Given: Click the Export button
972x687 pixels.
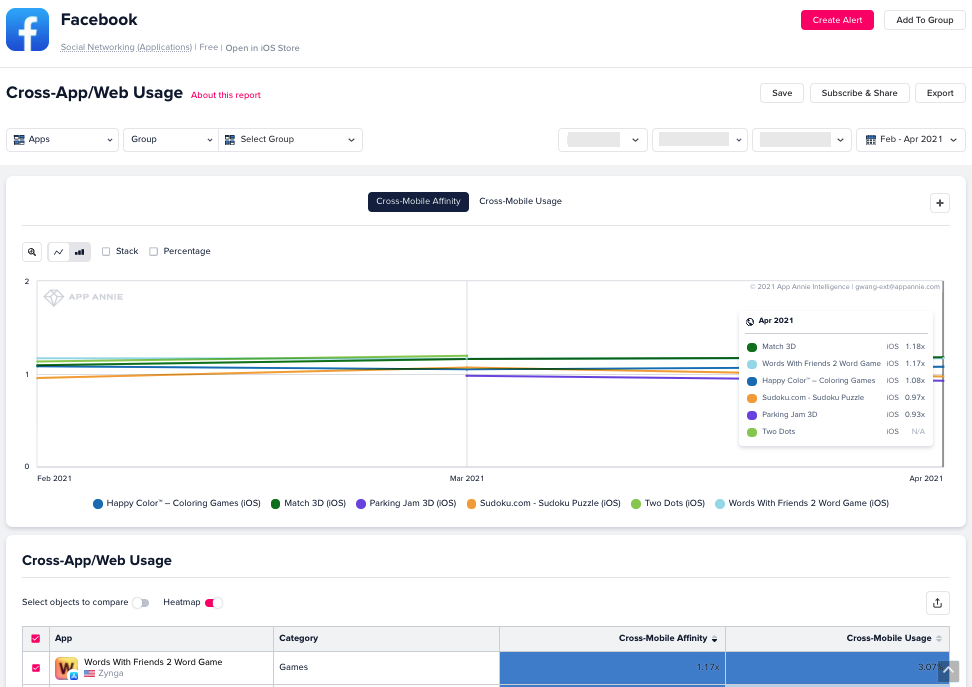Looking at the screenshot, I should 940,93.
